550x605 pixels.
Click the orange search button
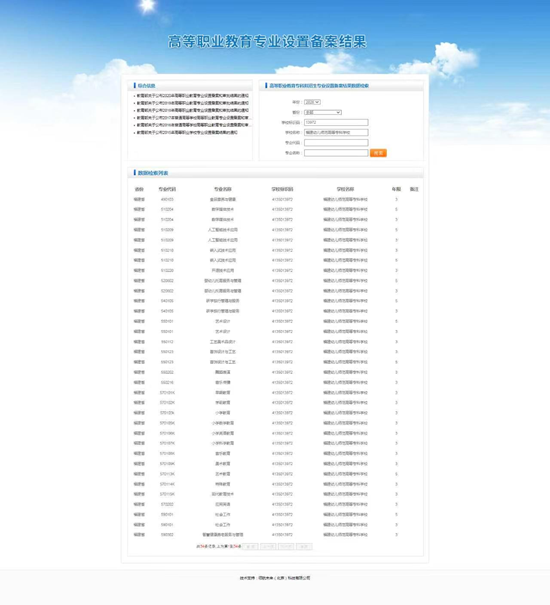pos(378,153)
